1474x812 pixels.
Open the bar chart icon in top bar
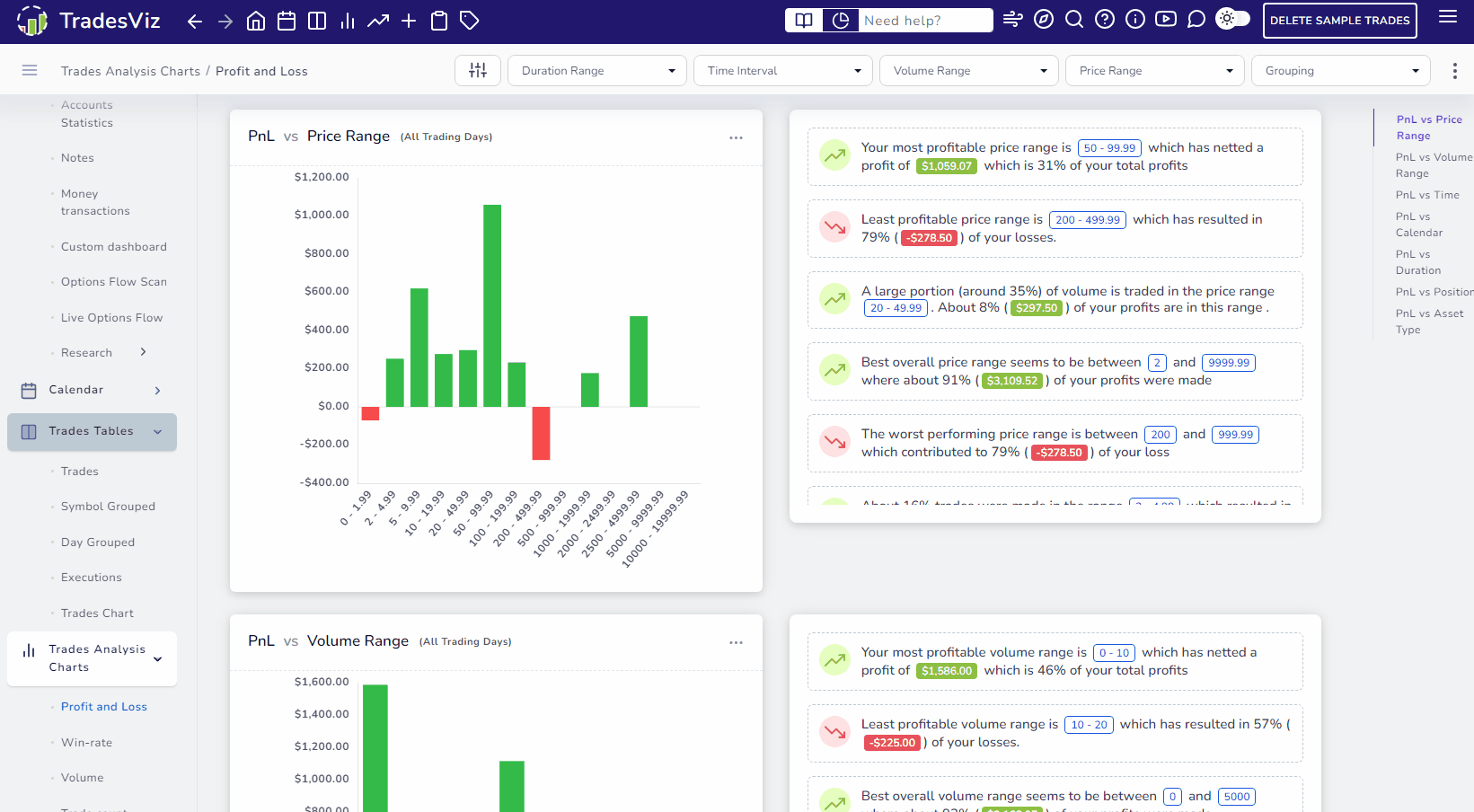348,21
